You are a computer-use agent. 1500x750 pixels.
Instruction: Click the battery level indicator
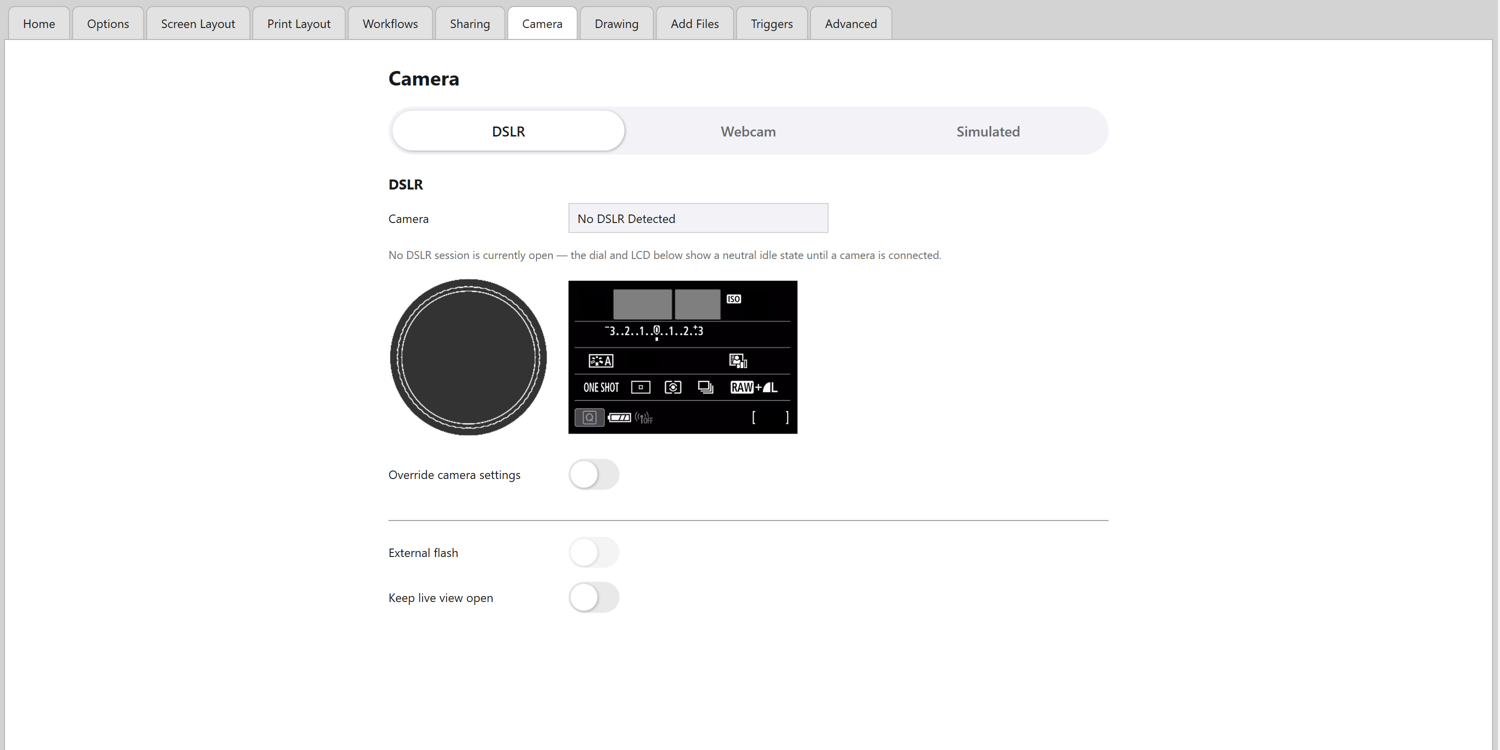[620, 418]
